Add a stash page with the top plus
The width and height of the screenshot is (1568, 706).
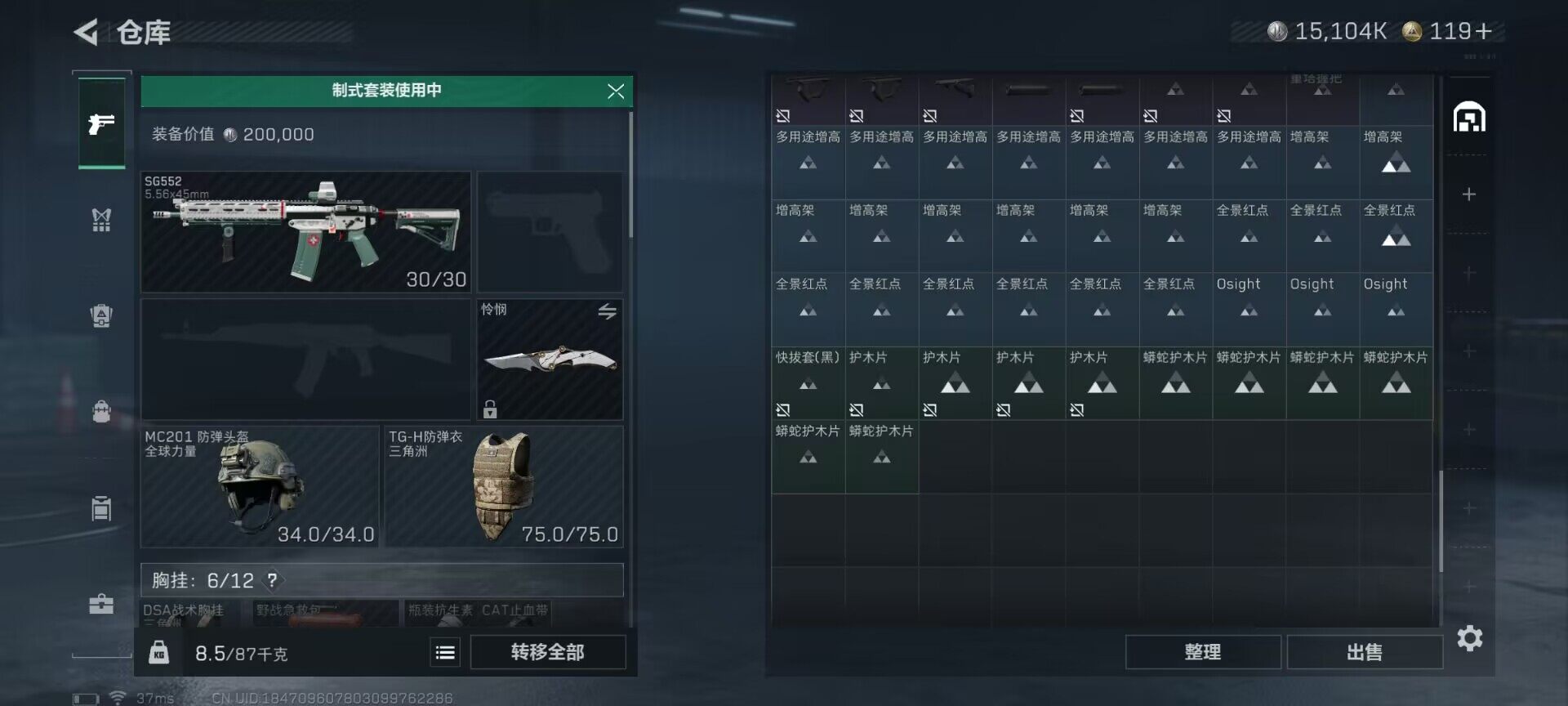pyautogui.click(x=1469, y=194)
